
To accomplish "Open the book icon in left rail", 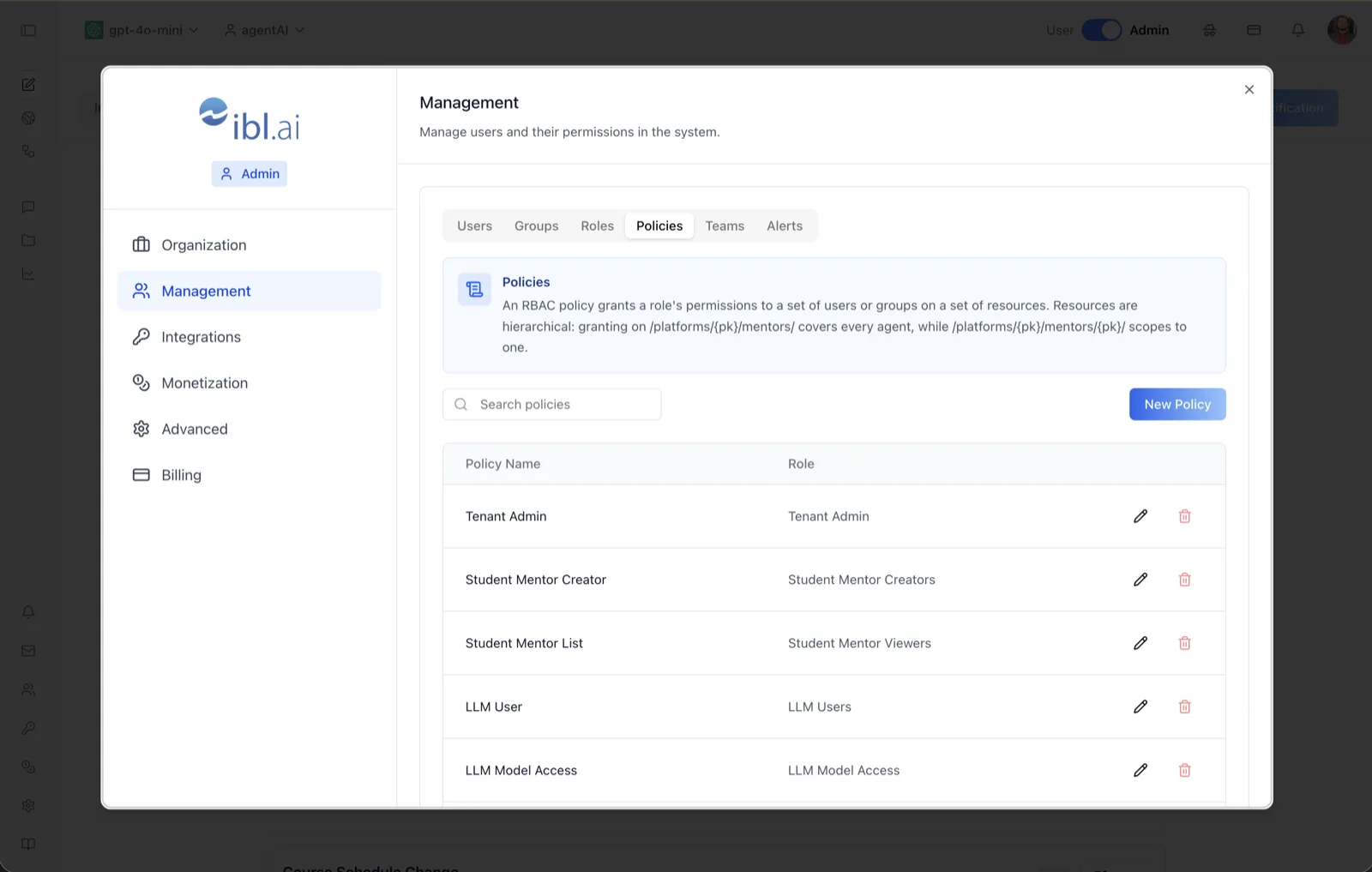I will tap(28, 845).
